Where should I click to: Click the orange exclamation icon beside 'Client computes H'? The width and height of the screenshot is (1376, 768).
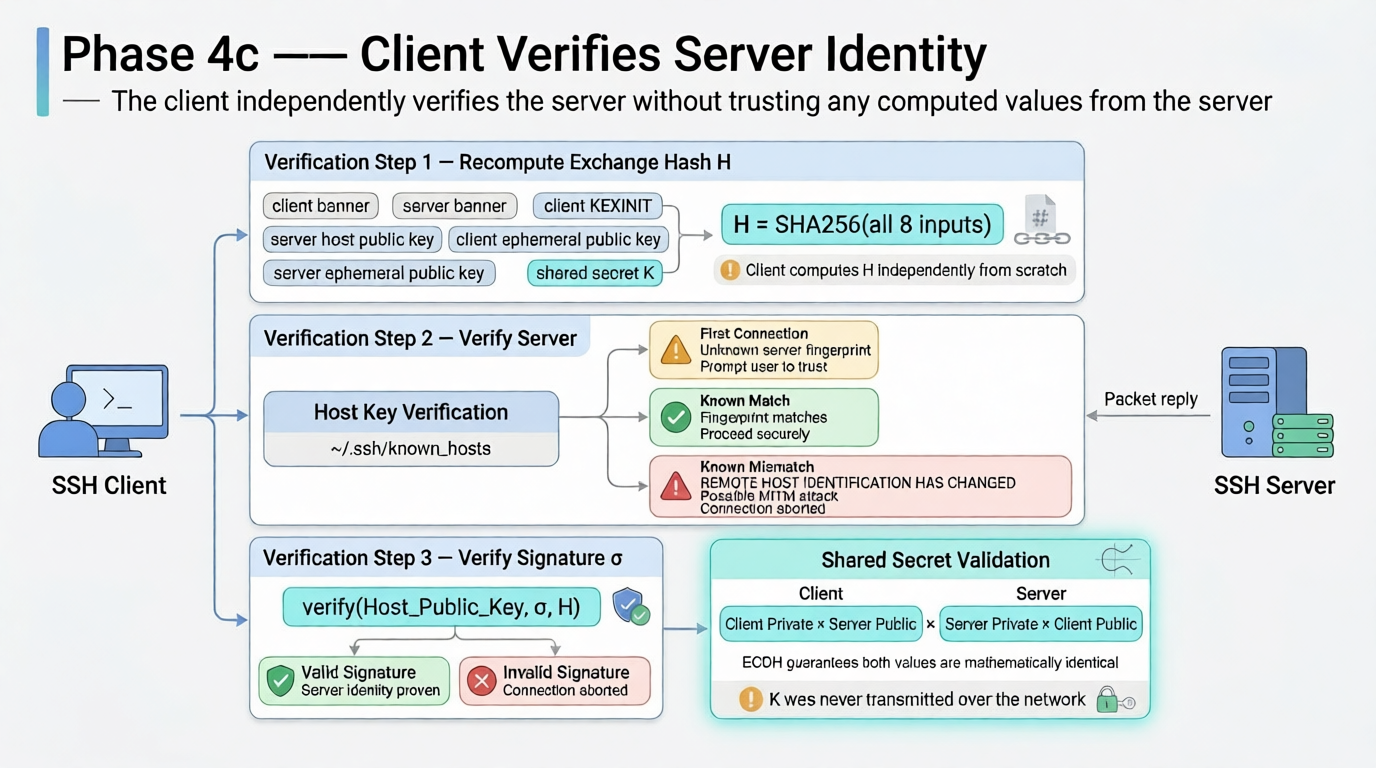(730, 270)
